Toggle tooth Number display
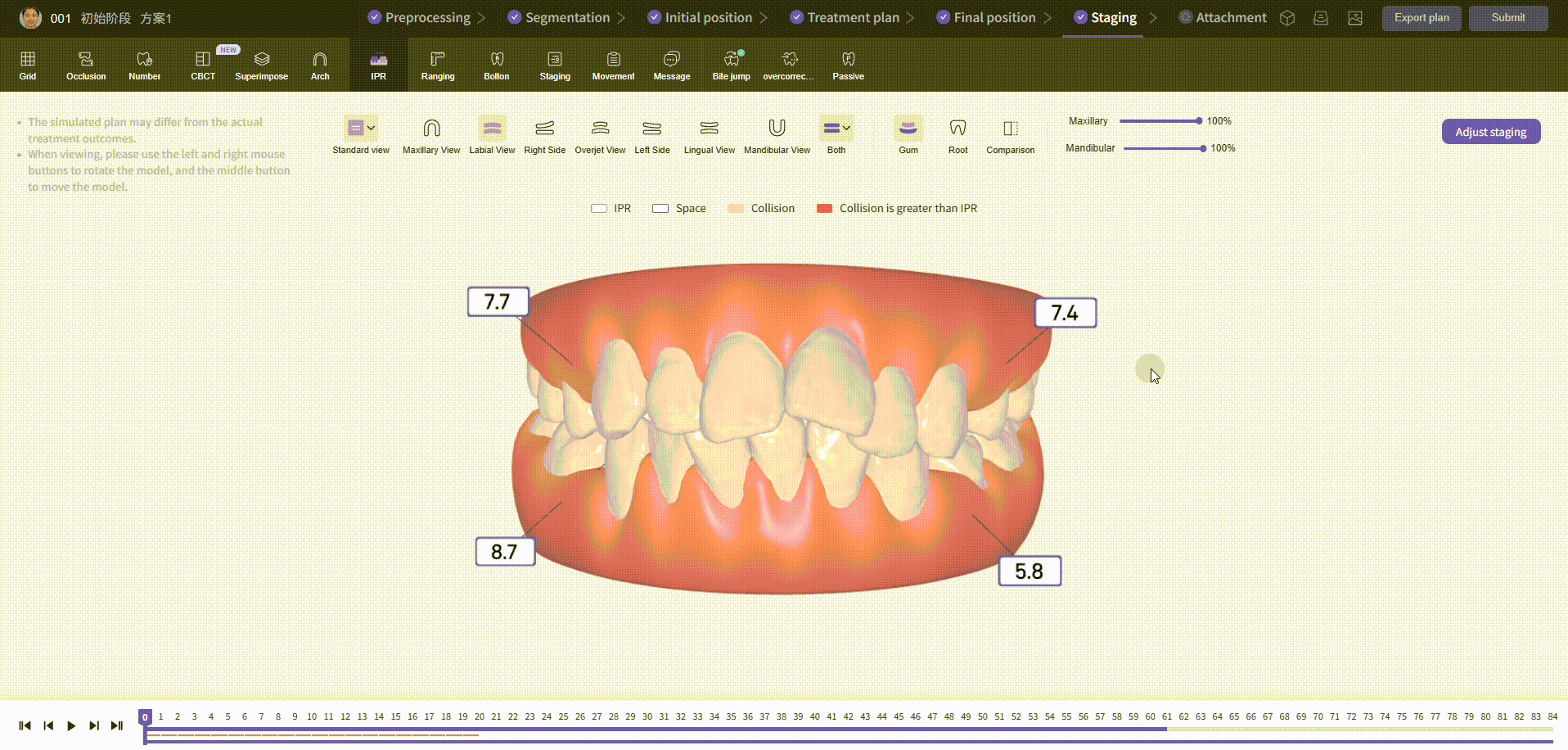 [144, 66]
